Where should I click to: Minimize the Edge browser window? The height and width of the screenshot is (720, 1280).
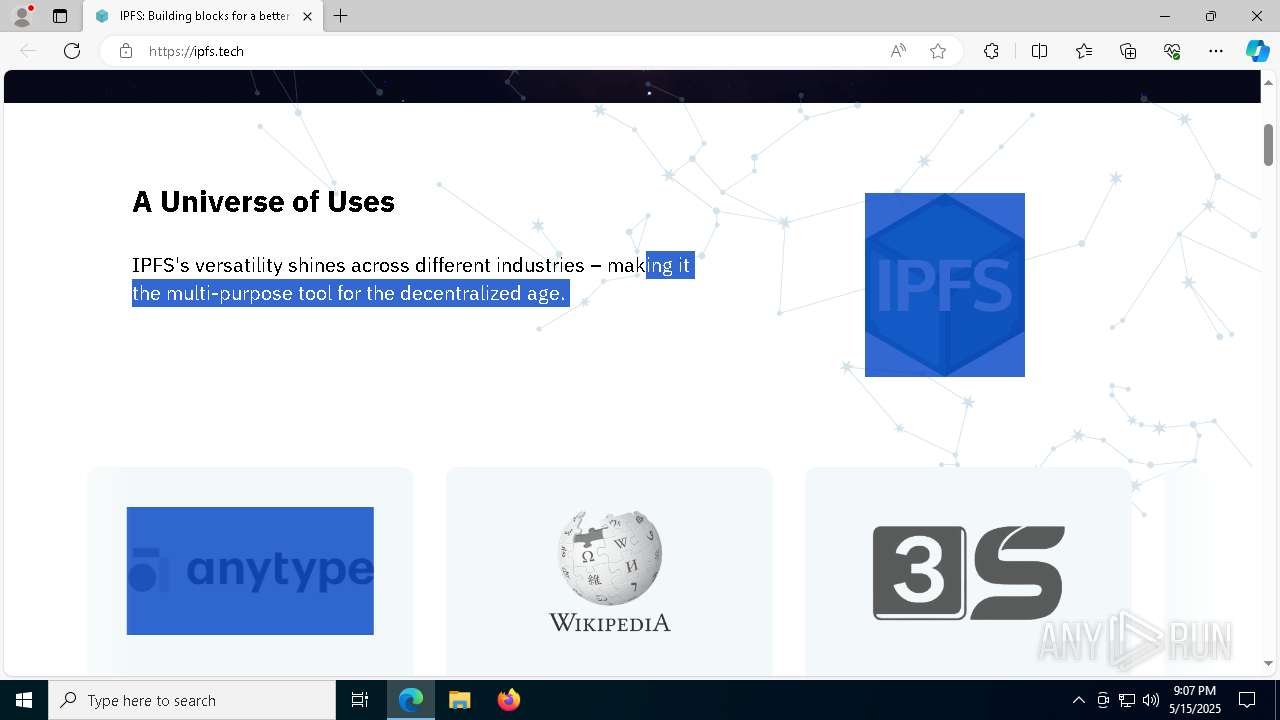[x=1165, y=16]
